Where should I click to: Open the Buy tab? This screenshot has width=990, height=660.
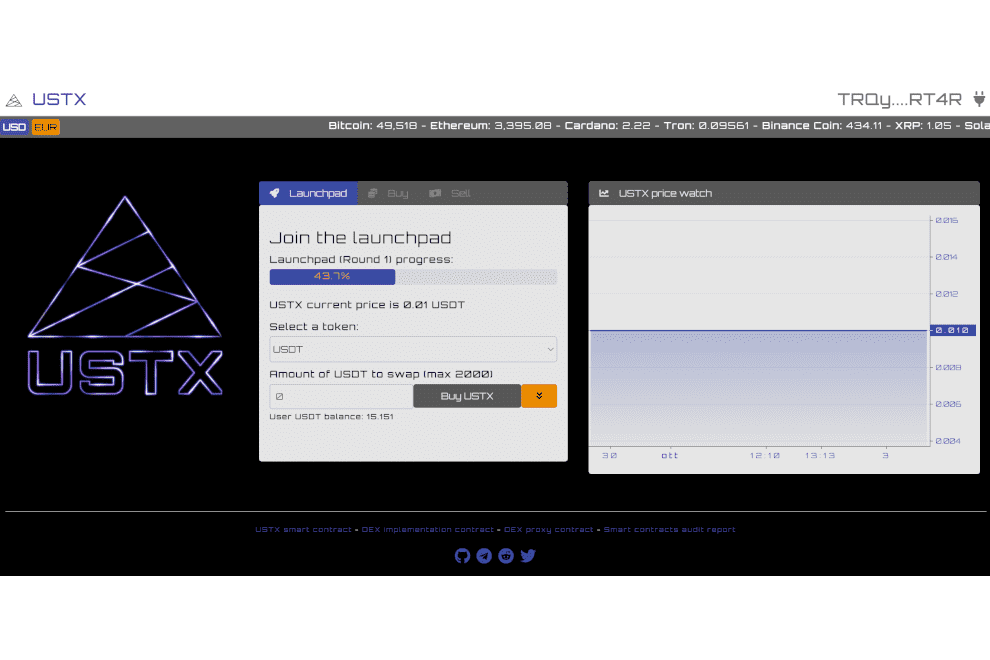(390, 193)
